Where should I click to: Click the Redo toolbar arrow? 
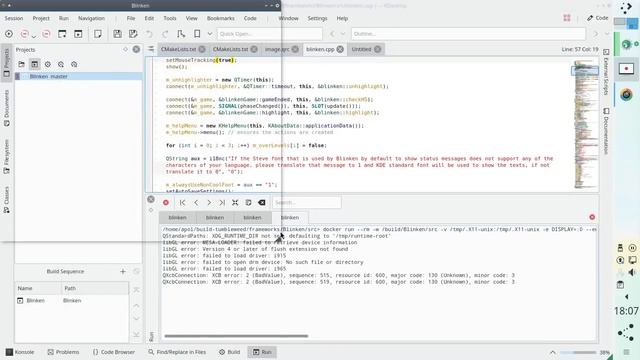coord(165,34)
